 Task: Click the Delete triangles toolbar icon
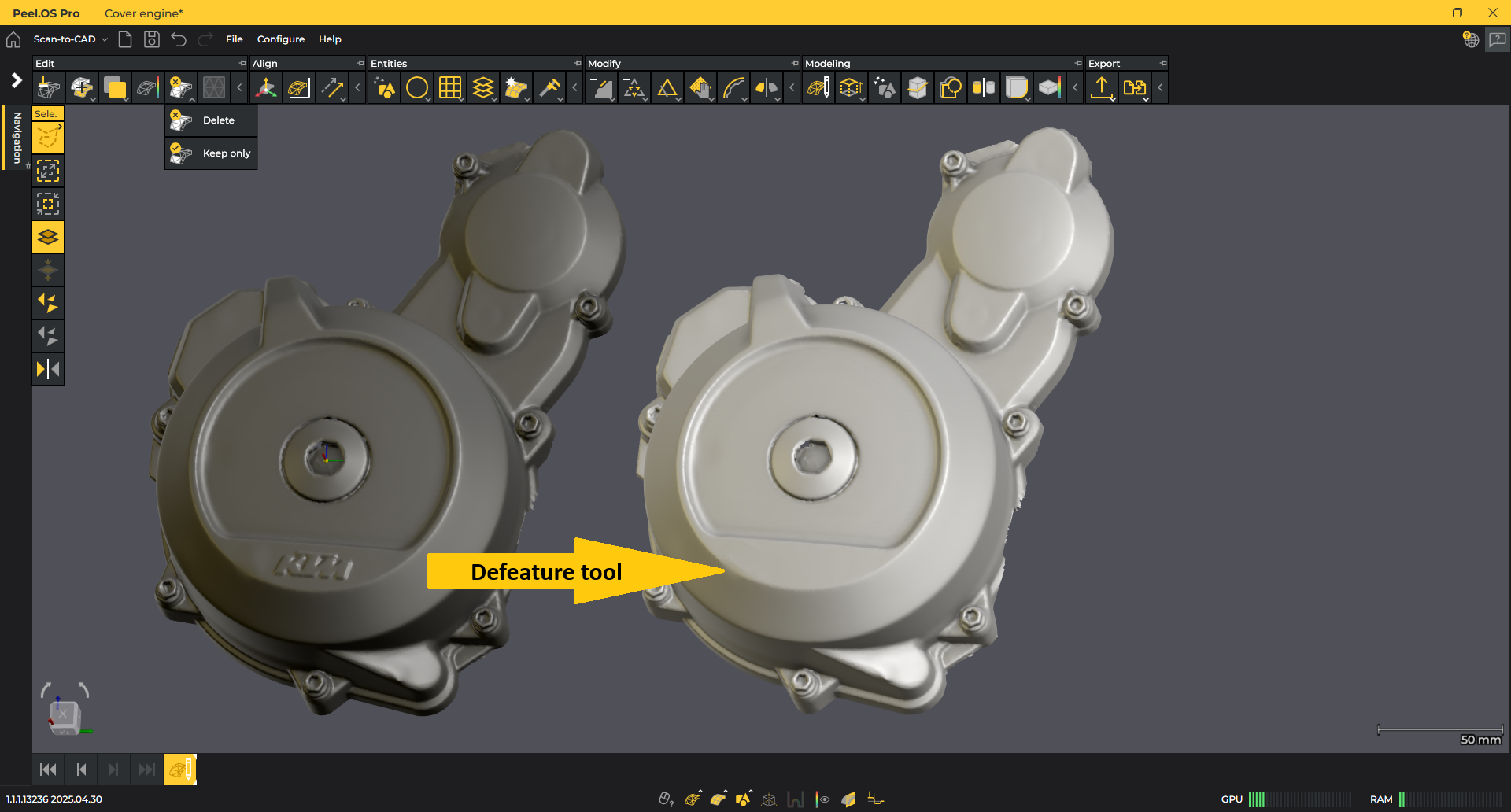pyautogui.click(x=180, y=88)
